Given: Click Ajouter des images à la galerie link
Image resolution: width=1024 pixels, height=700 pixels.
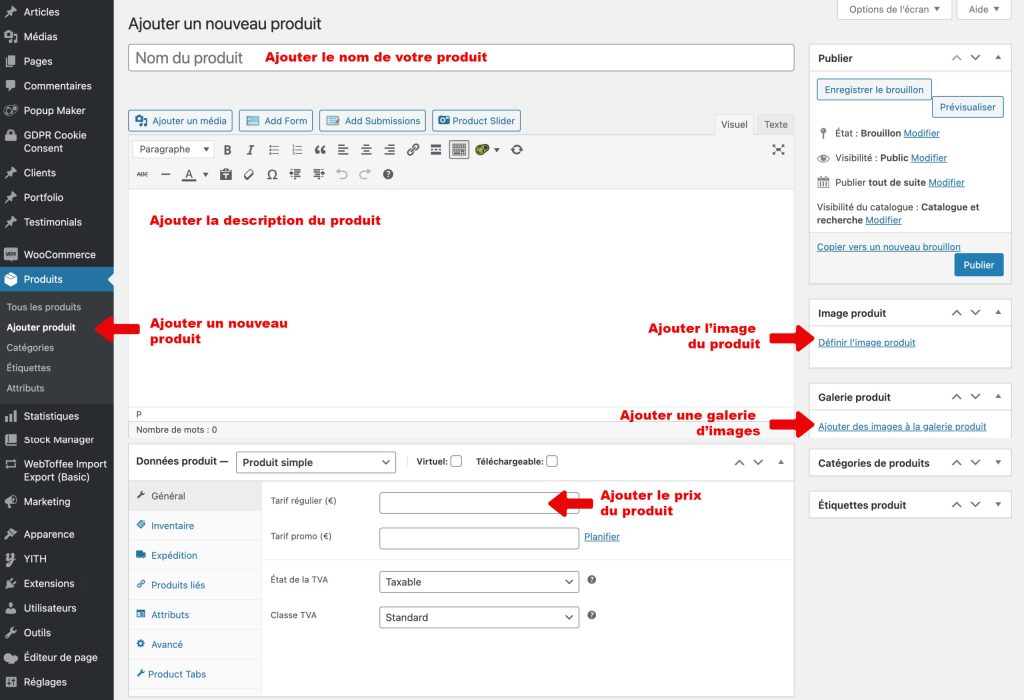Looking at the screenshot, I should [902, 426].
